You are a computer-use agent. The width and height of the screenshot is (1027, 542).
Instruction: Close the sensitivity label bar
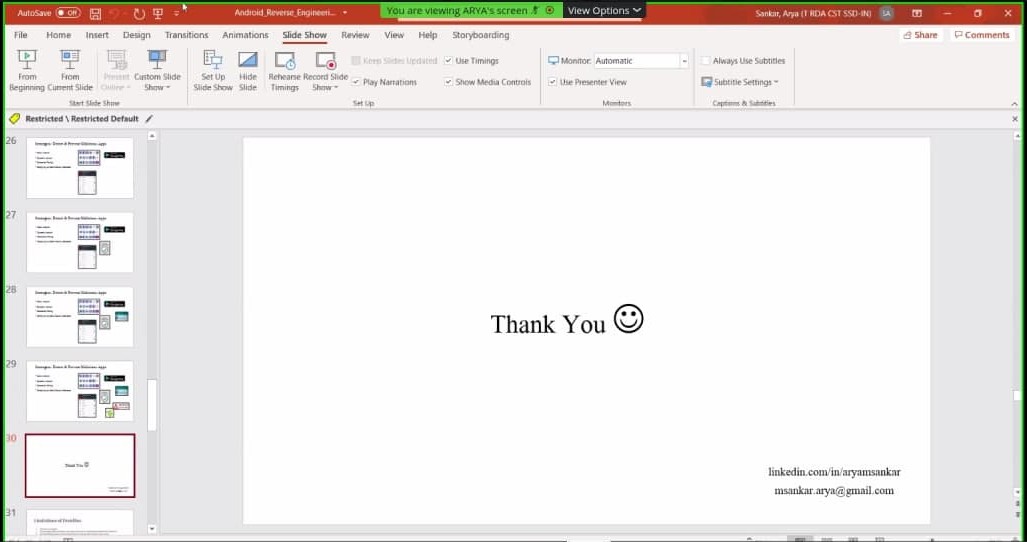point(1015,119)
